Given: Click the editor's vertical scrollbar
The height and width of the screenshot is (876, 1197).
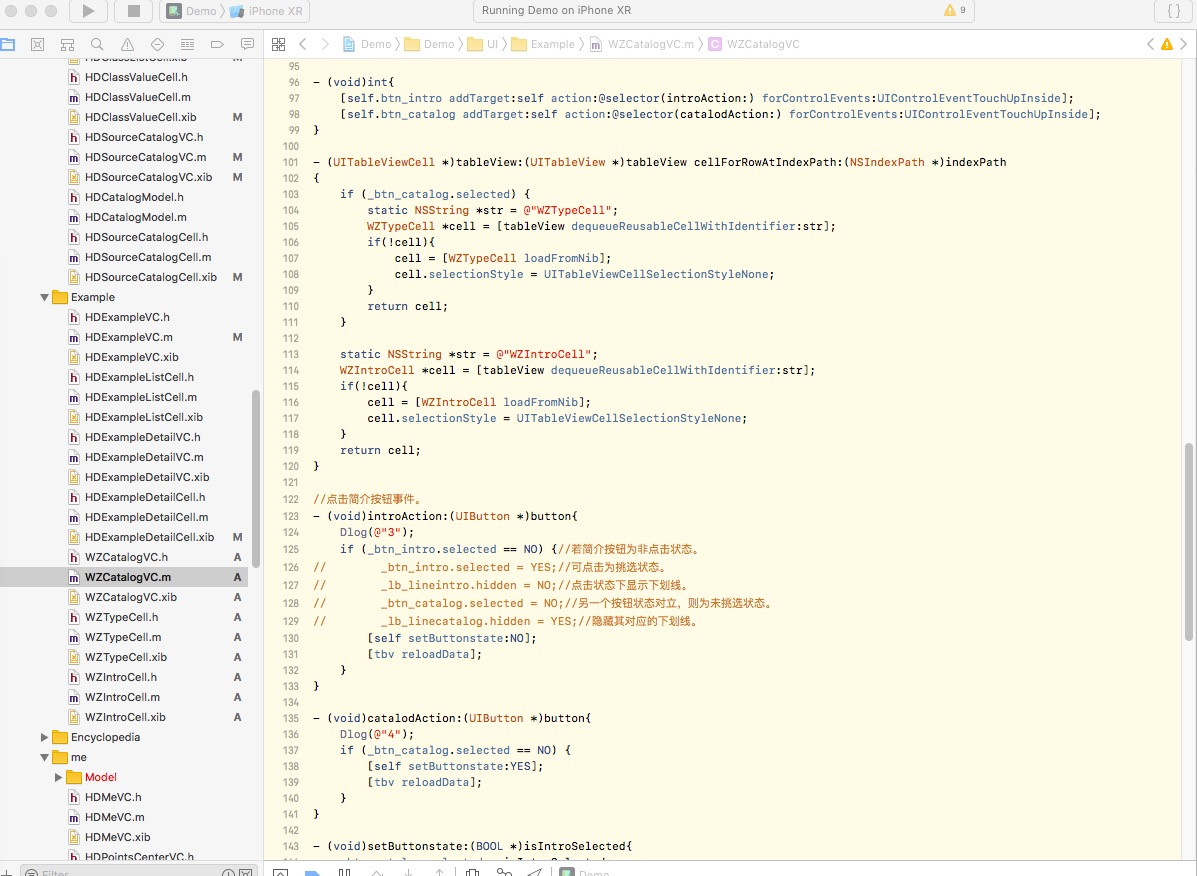Looking at the screenshot, I should point(1189,540).
